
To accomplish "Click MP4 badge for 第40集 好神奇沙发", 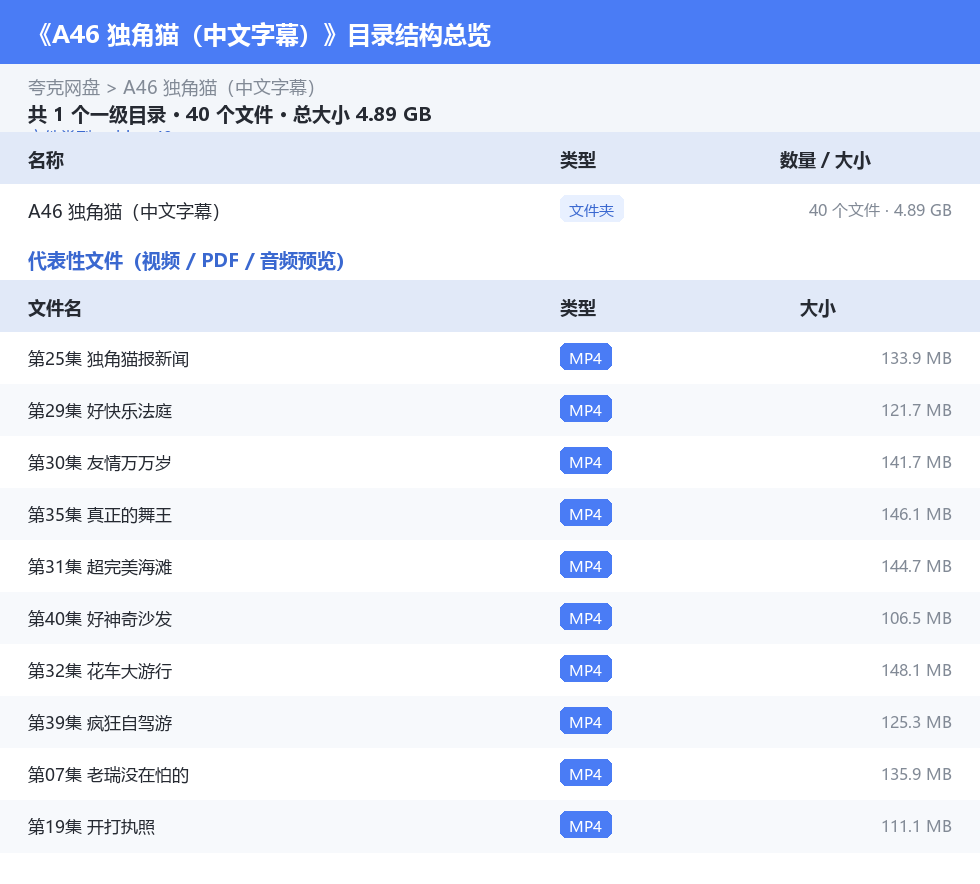I will pos(586,617).
